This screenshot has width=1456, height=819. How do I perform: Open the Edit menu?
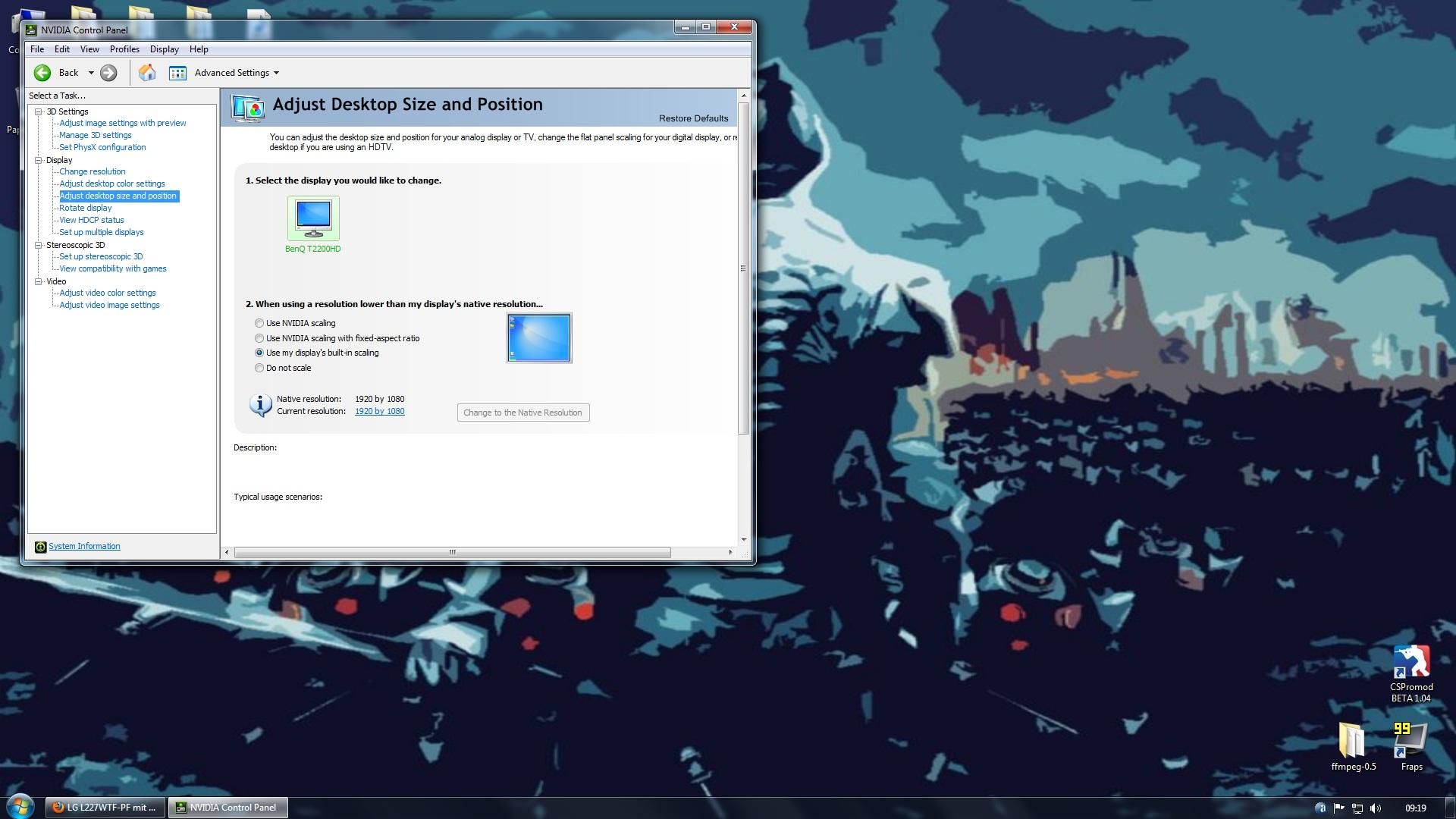62,49
